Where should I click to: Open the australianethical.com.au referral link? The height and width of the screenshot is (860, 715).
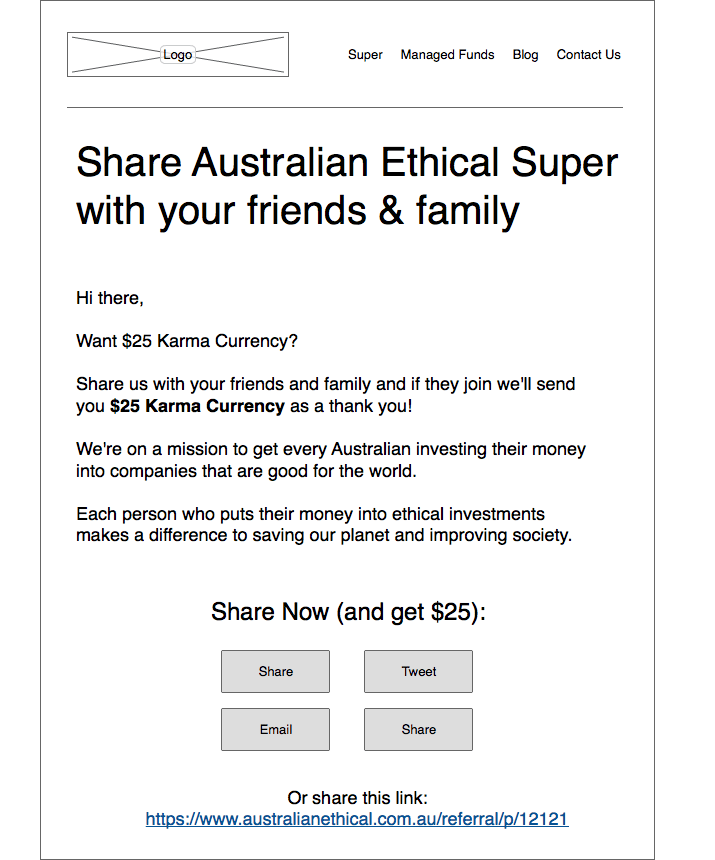coord(357,819)
